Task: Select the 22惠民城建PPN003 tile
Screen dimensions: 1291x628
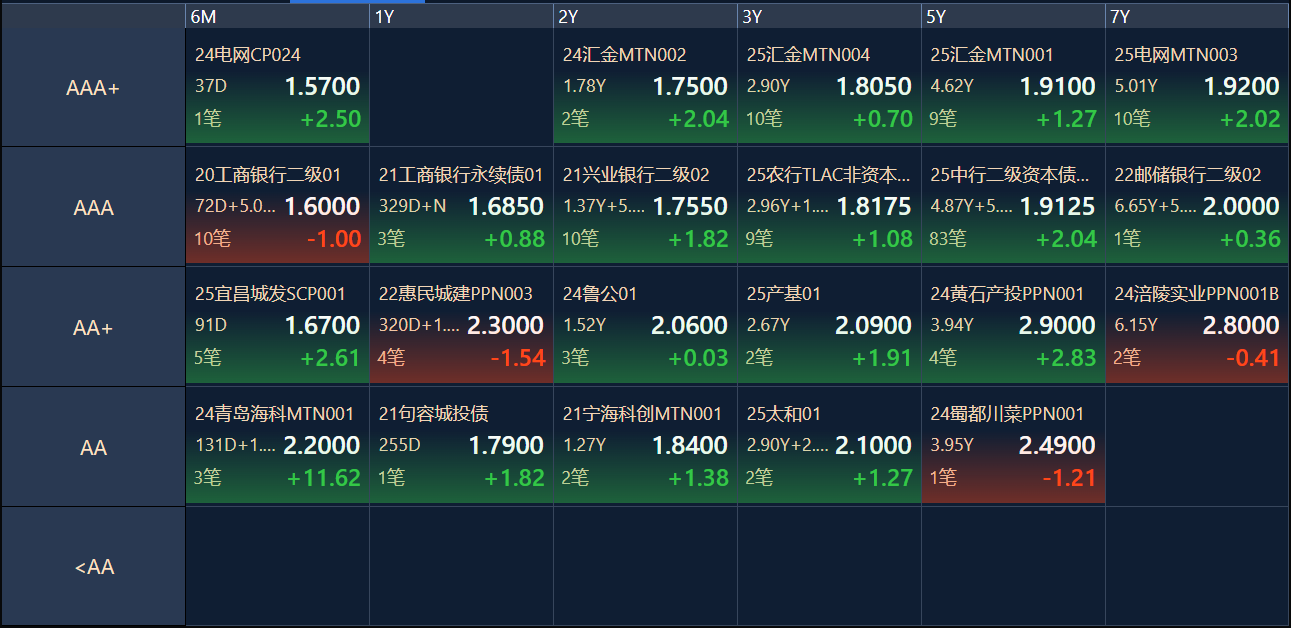Action: pyautogui.click(x=461, y=325)
